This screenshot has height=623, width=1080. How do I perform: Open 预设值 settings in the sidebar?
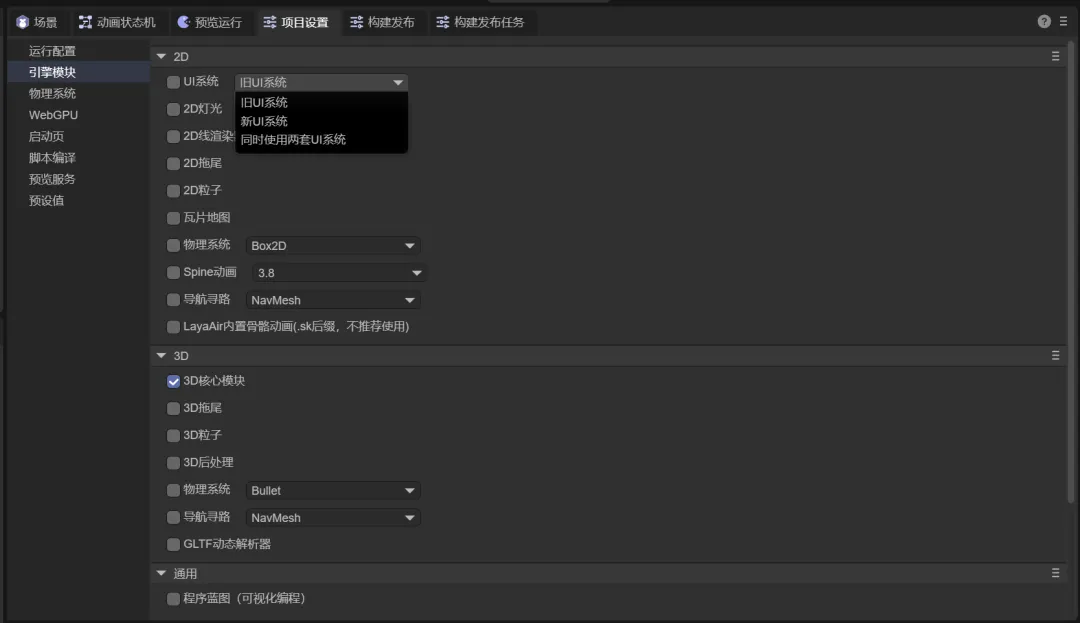click(x=79, y=200)
